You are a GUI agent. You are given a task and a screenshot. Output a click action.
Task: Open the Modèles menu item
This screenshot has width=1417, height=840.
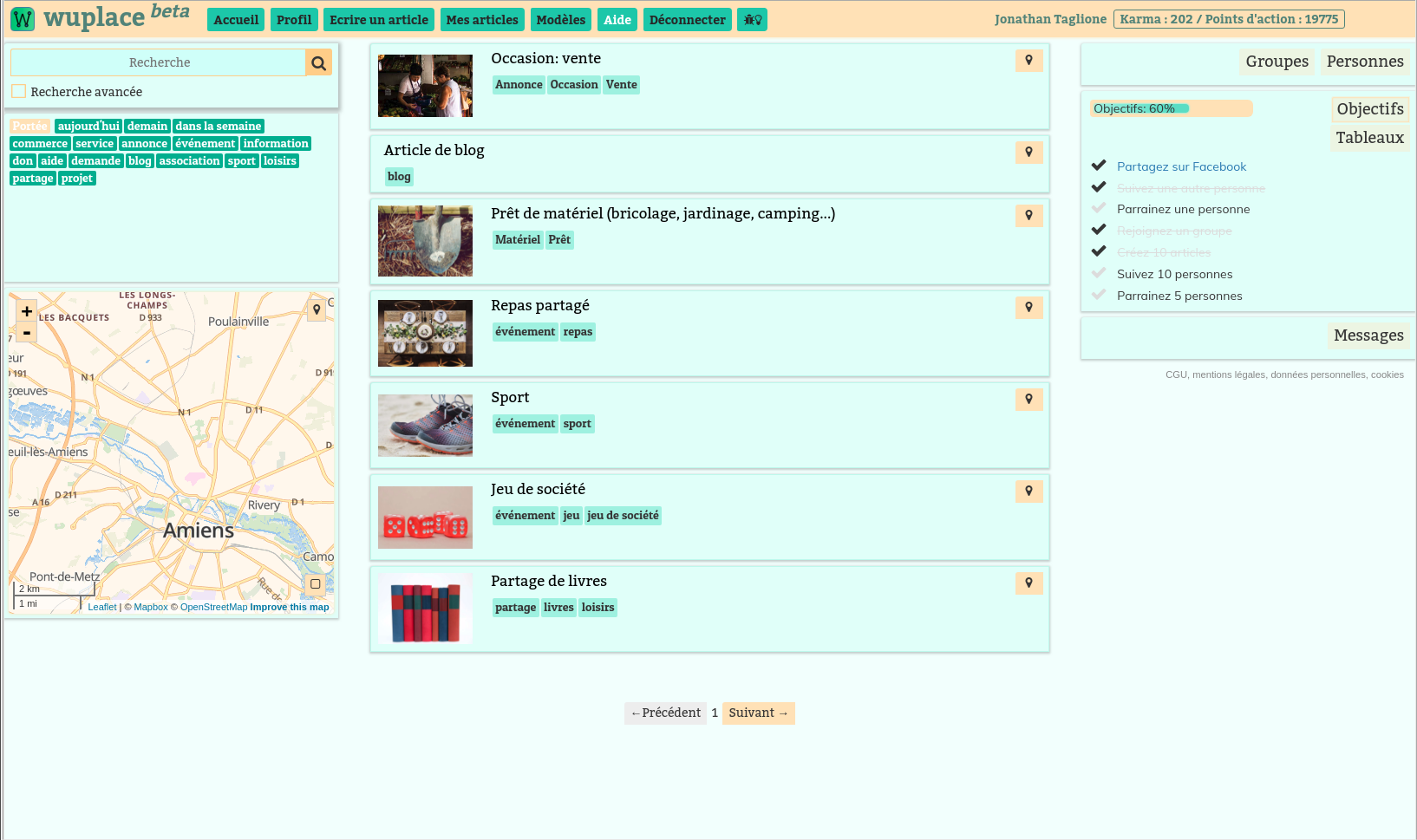[x=561, y=20]
